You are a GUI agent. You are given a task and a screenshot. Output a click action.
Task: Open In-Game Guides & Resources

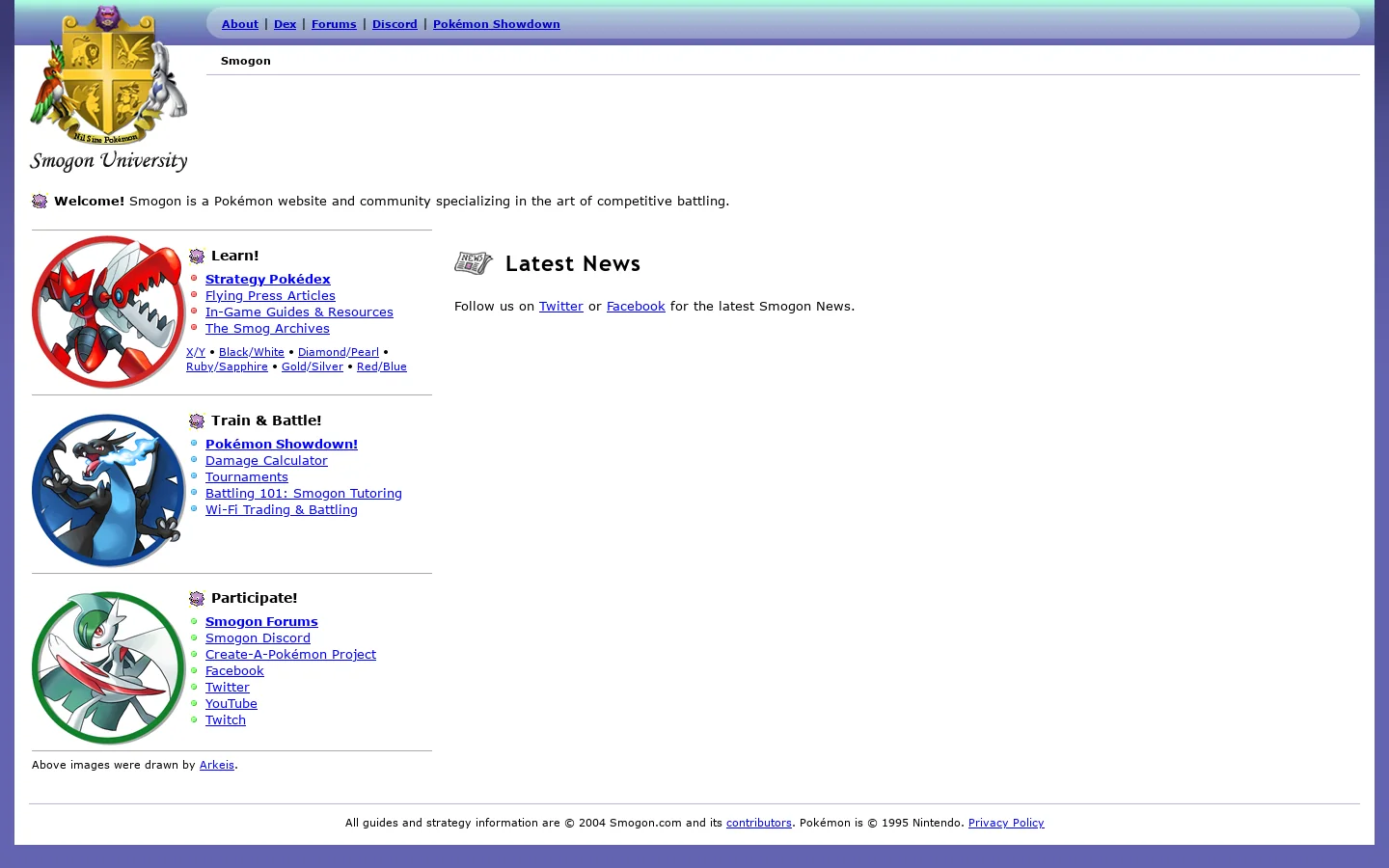tap(299, 312)
